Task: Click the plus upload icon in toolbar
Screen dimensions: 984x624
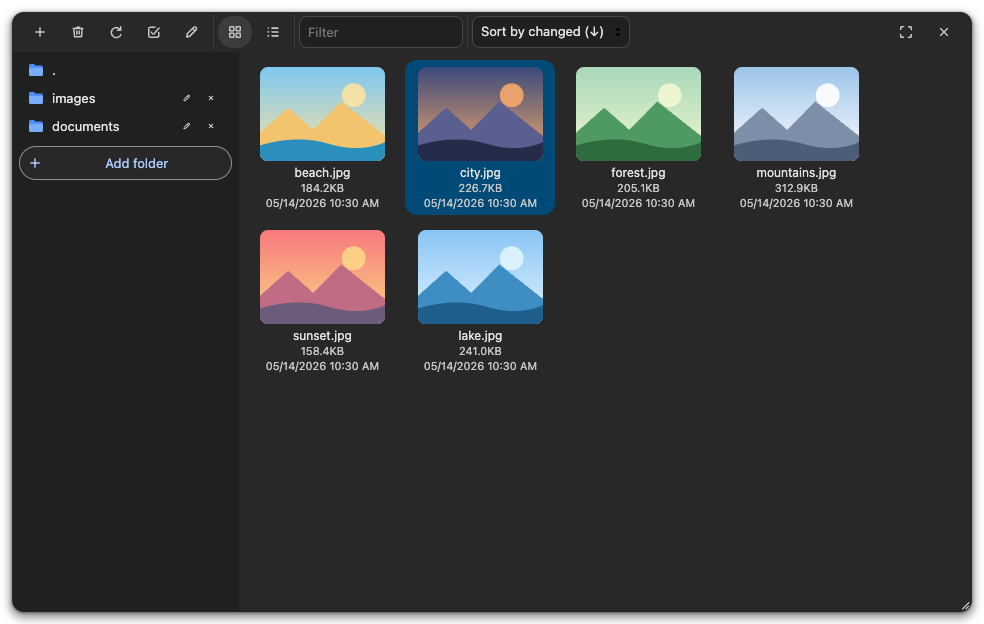Action: pos(40,32)
